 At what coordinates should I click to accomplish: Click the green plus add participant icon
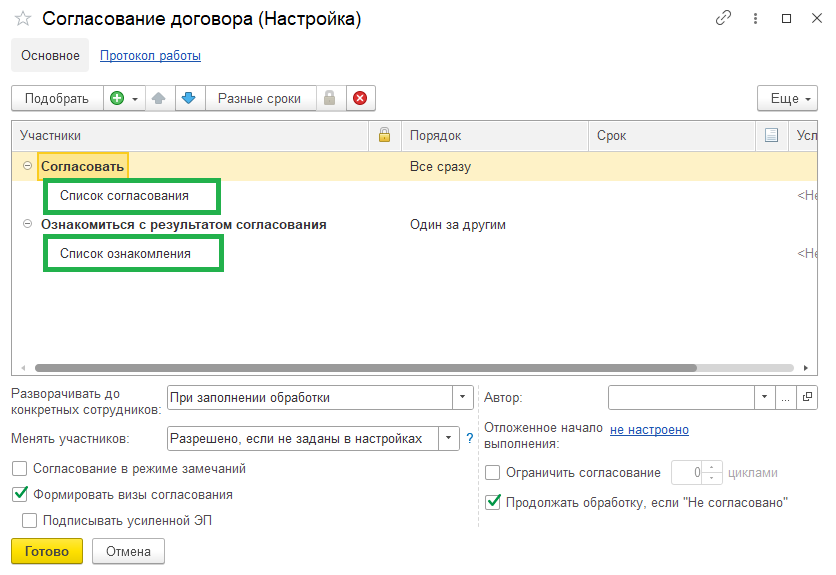[117, 98]
